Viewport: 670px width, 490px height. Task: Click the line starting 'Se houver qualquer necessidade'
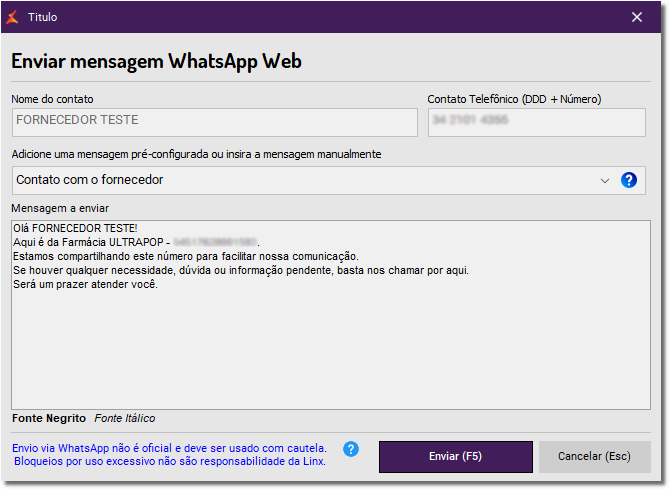click(241, 270)
